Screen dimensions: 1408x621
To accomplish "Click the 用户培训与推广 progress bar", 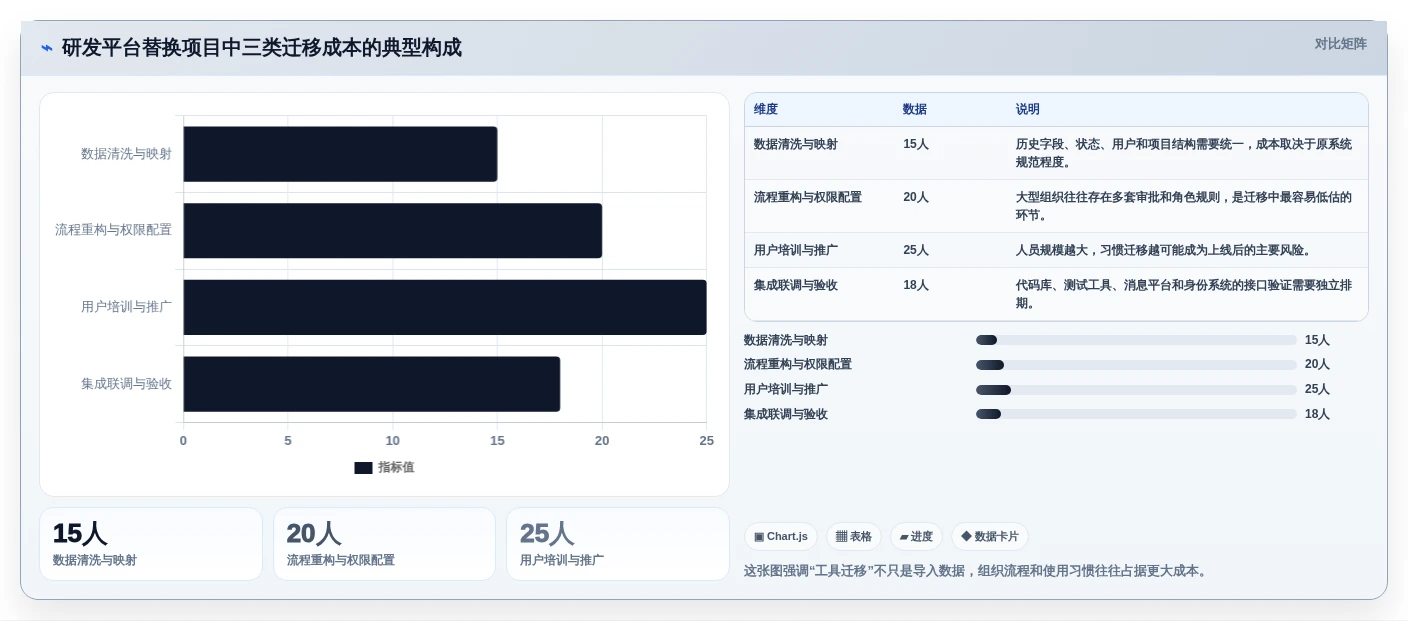I will pyautogui.click(x=1136, y=390).
